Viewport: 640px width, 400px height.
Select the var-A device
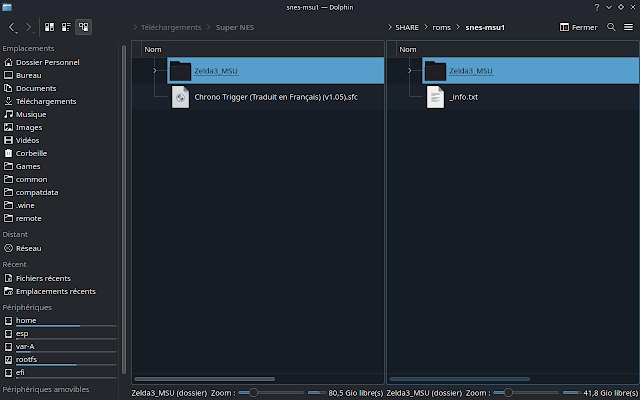(x=60, y=347)
